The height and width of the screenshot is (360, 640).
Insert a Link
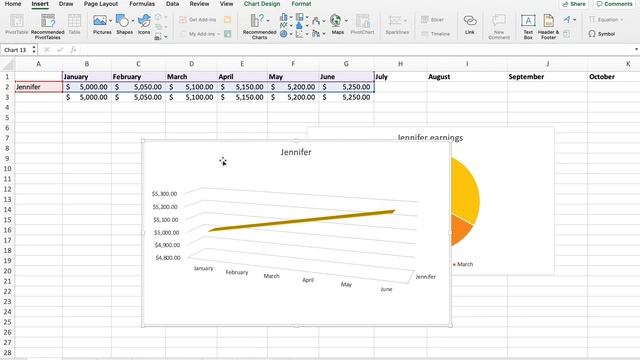[x=470, y=24]
